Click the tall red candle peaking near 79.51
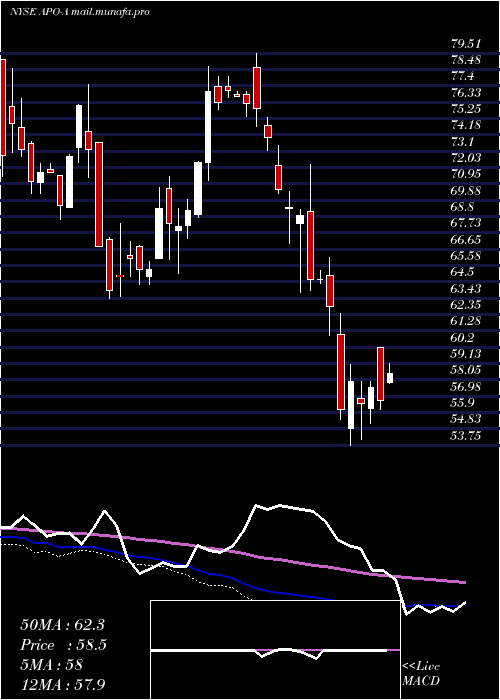 coord(257,88)
